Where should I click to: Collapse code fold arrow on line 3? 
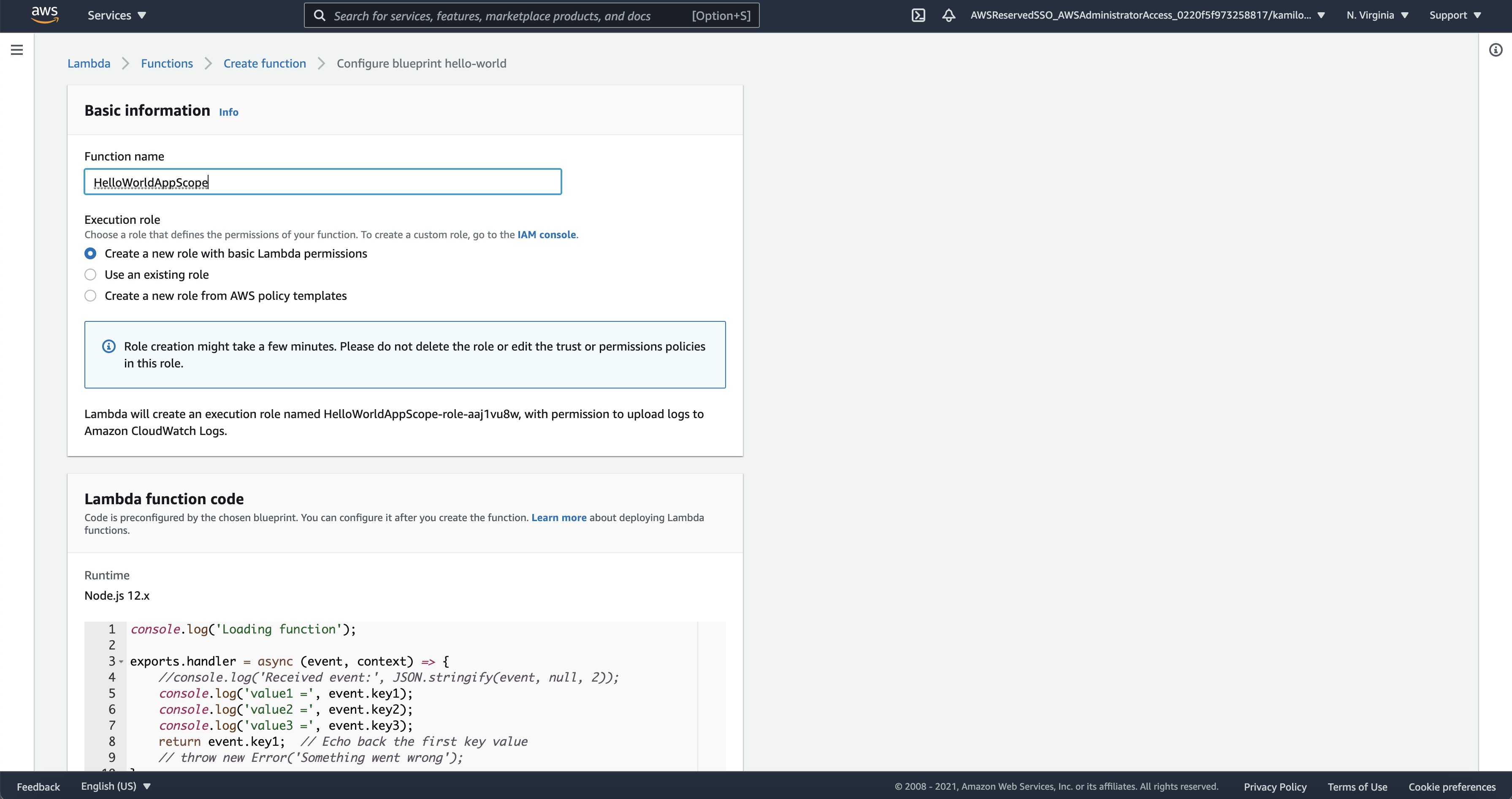point(122,662)
